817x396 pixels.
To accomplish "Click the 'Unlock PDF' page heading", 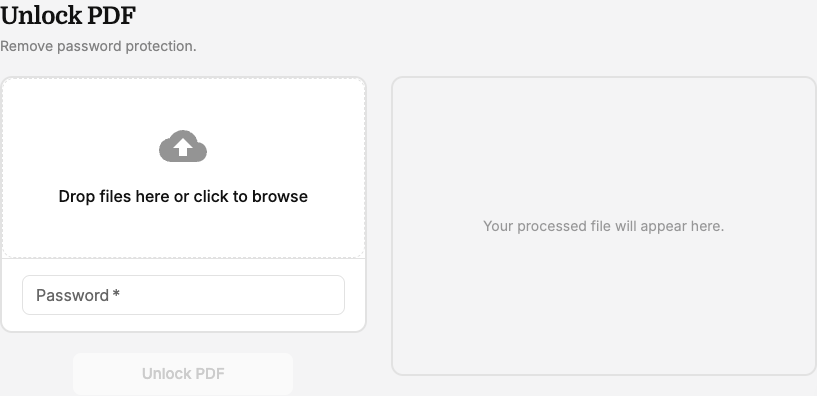I will point(68,15).
